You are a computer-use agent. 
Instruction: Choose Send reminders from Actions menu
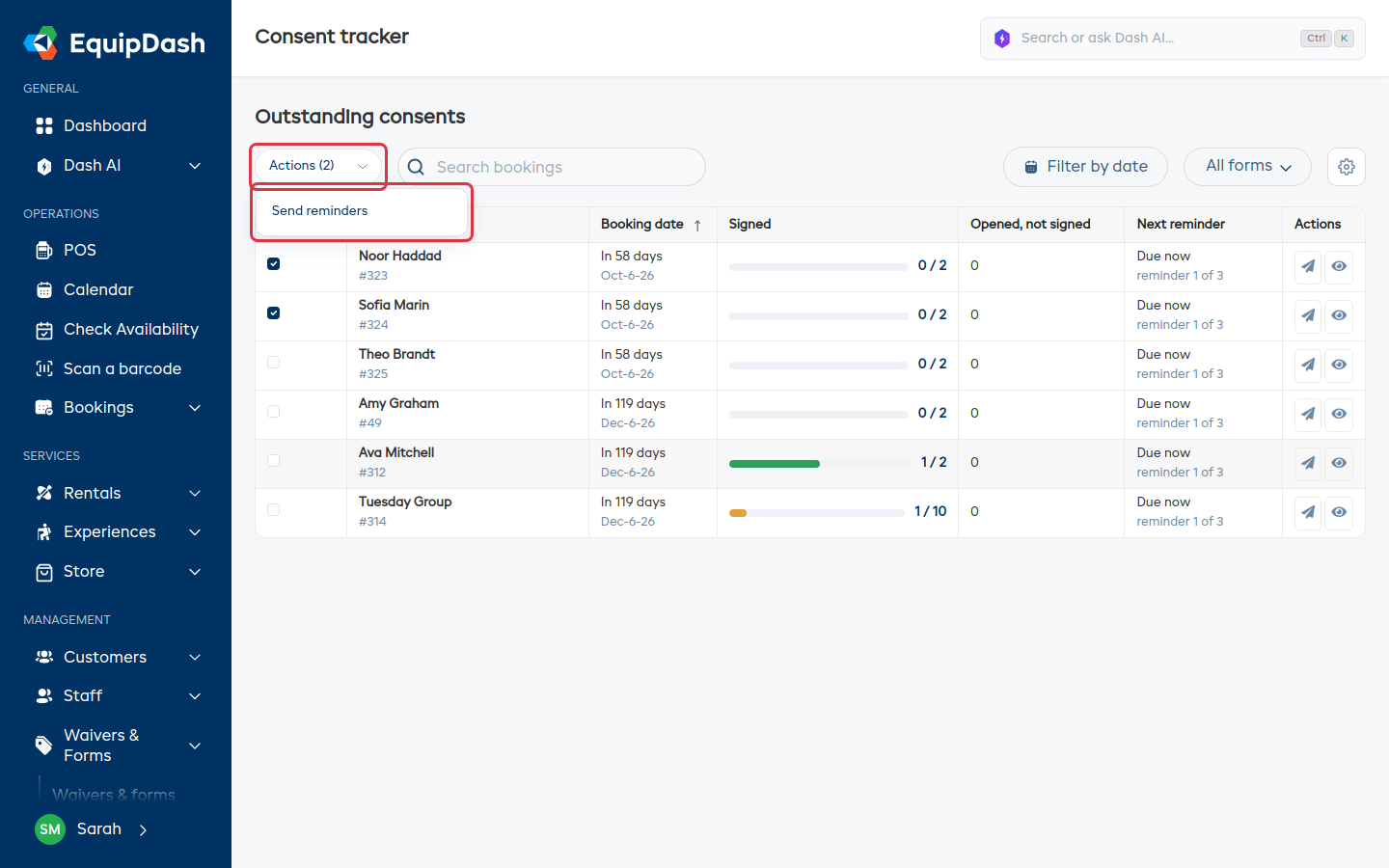(362, 211)
